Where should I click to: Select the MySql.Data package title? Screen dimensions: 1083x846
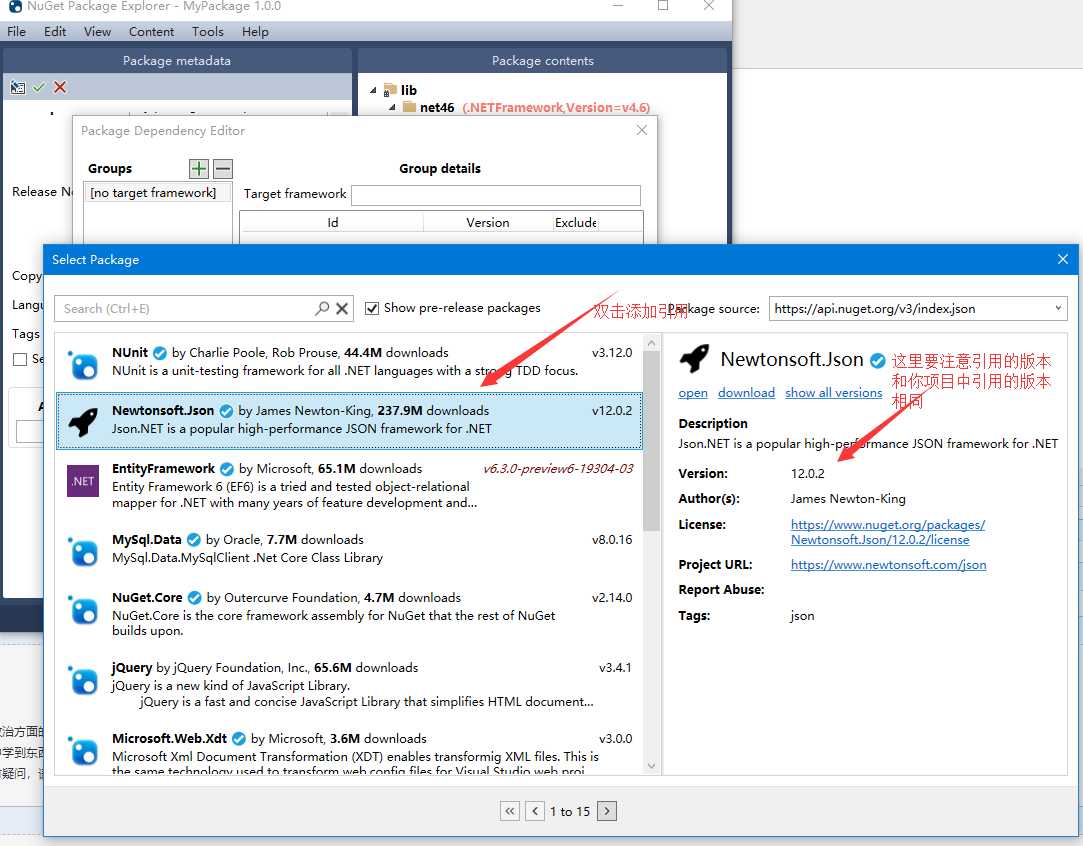click(146, 539)
